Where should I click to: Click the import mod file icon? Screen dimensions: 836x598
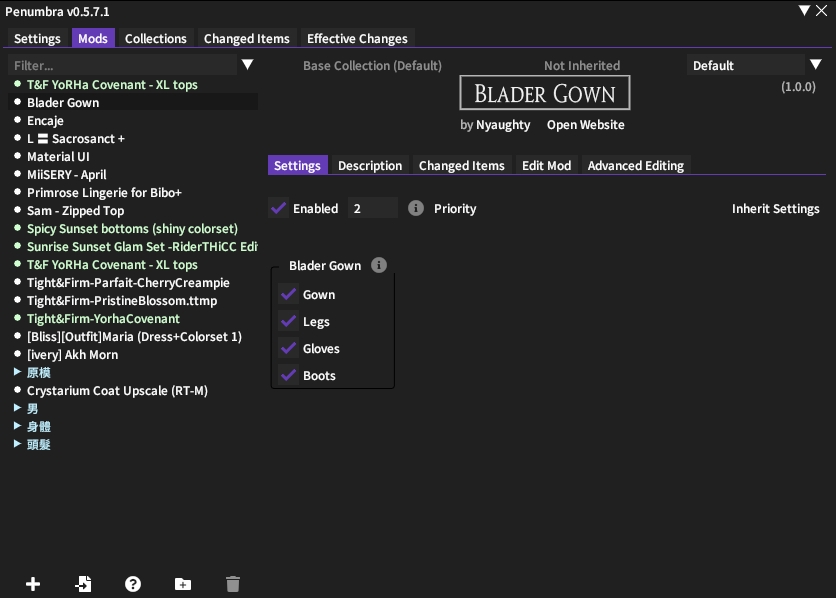(x=83, y=584)
